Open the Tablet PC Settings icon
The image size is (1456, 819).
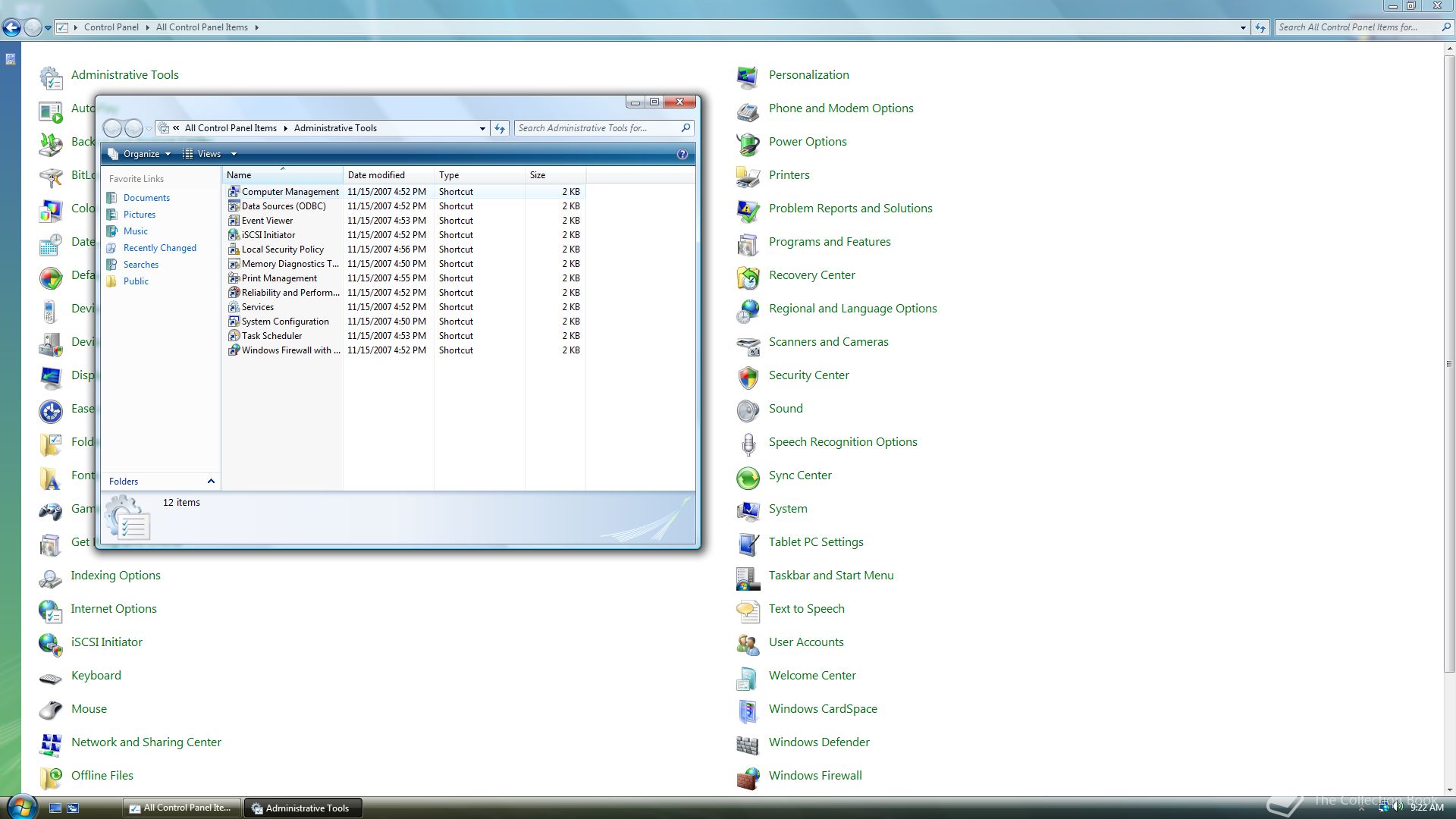[x=748, y=543]
